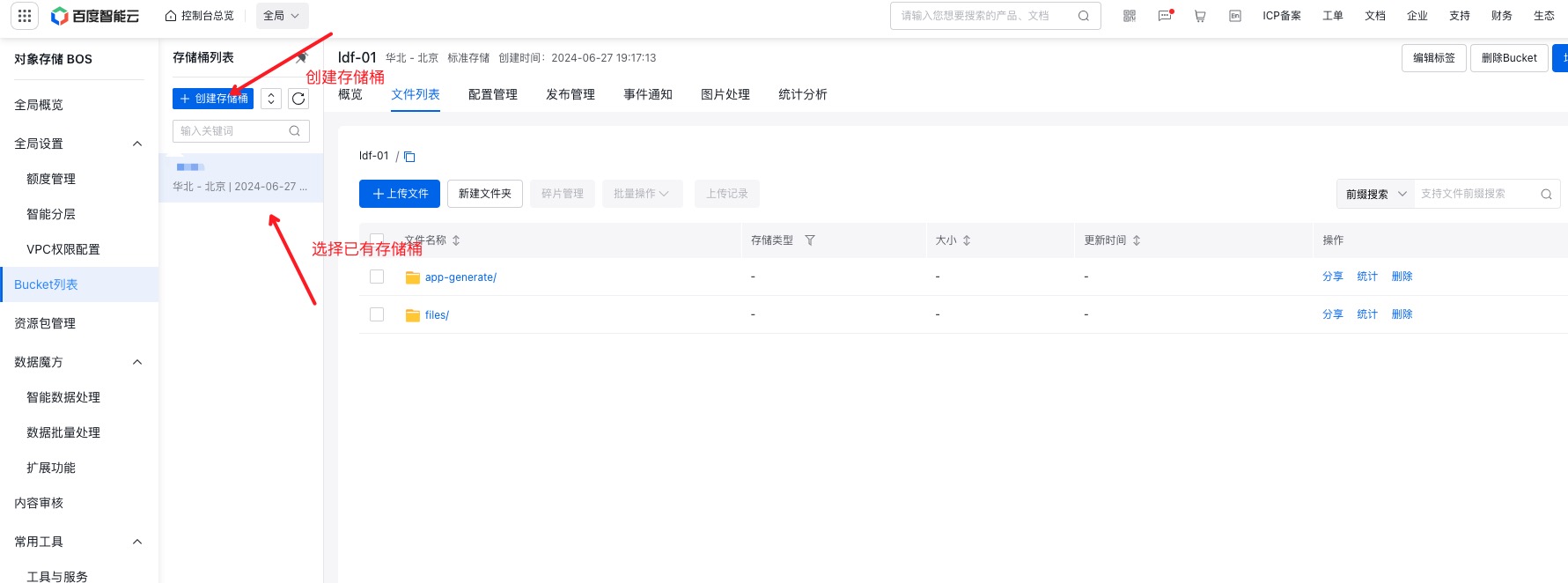Click the storage type filter icon
Viewport: 1568px width, 583px height.
point(810,240)
